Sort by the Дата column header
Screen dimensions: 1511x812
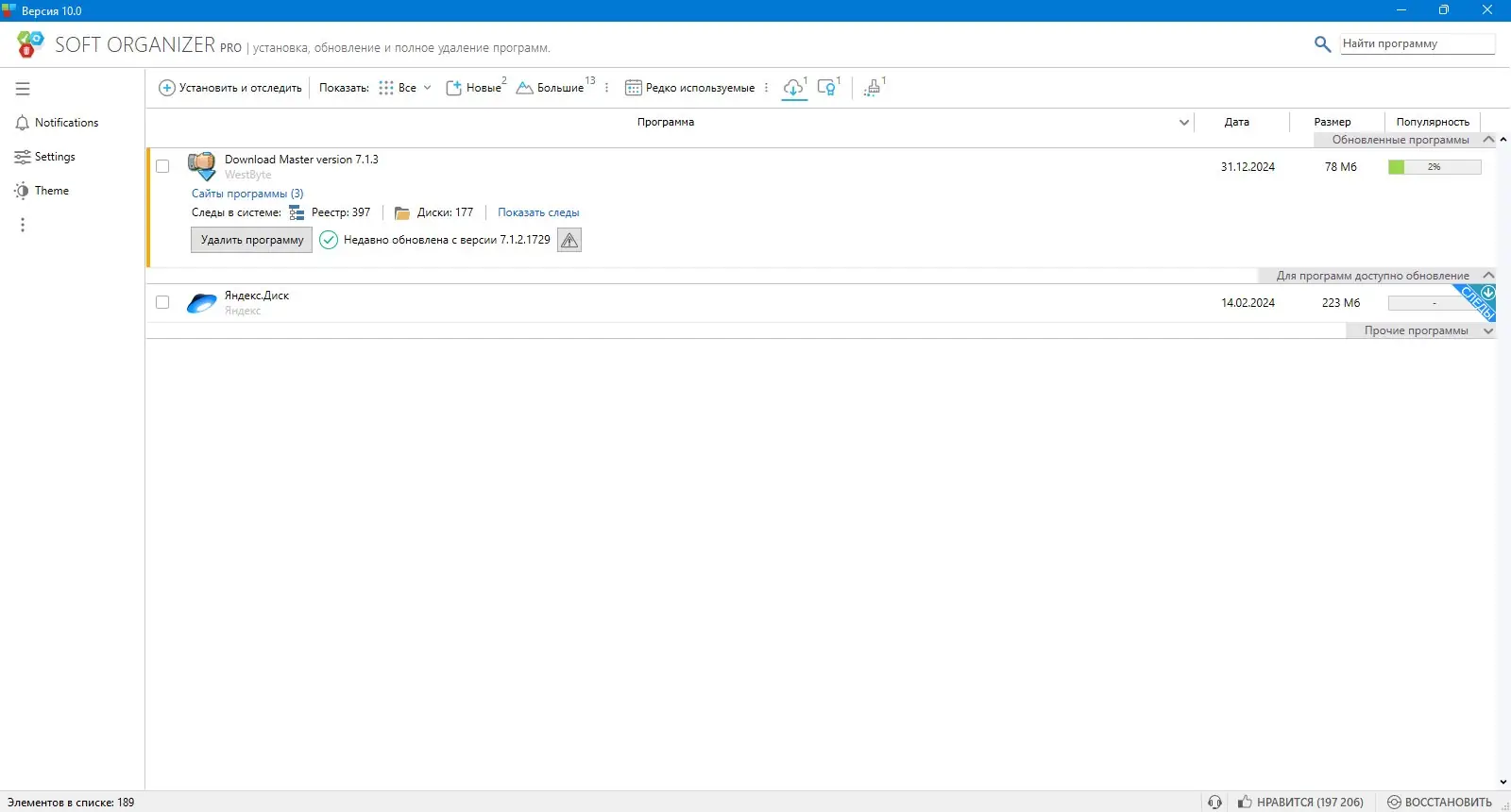[x=1237, y=122]
